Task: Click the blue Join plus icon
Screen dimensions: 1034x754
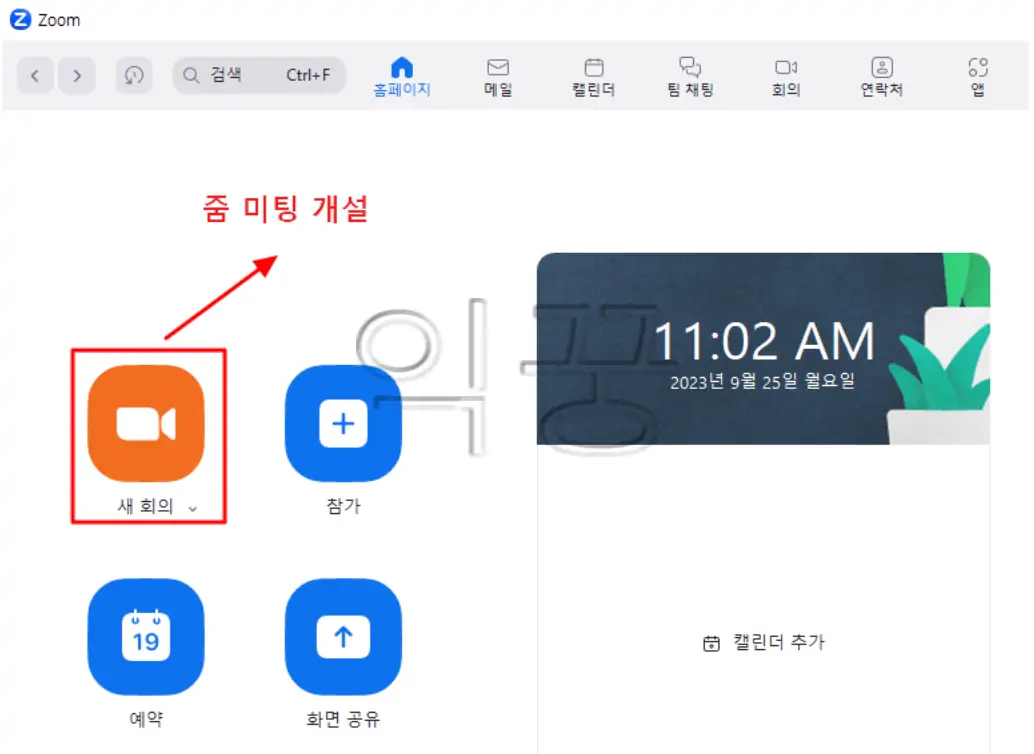Action: [x=343, y=423]
